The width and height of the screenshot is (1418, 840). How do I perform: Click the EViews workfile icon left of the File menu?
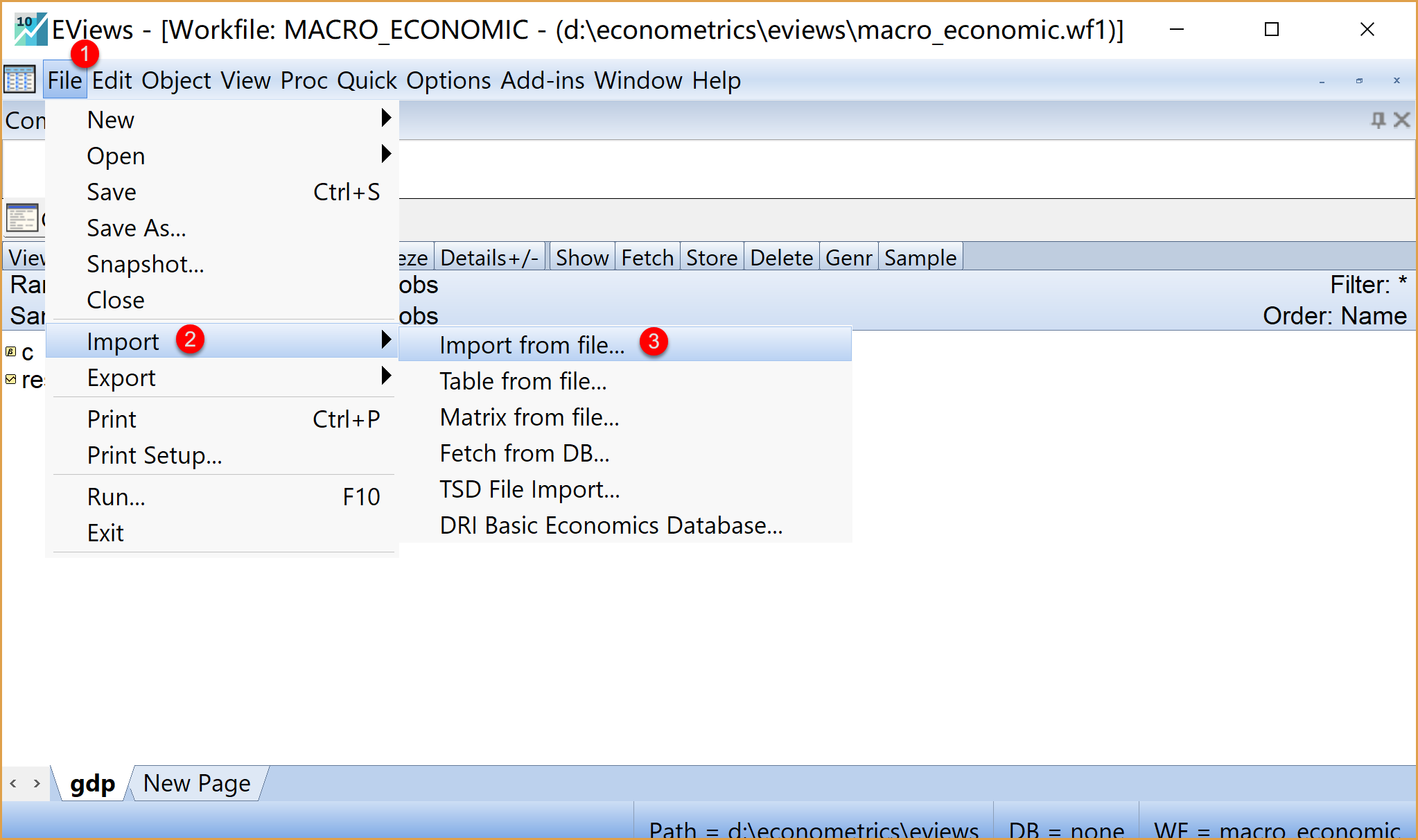[19, 80]
